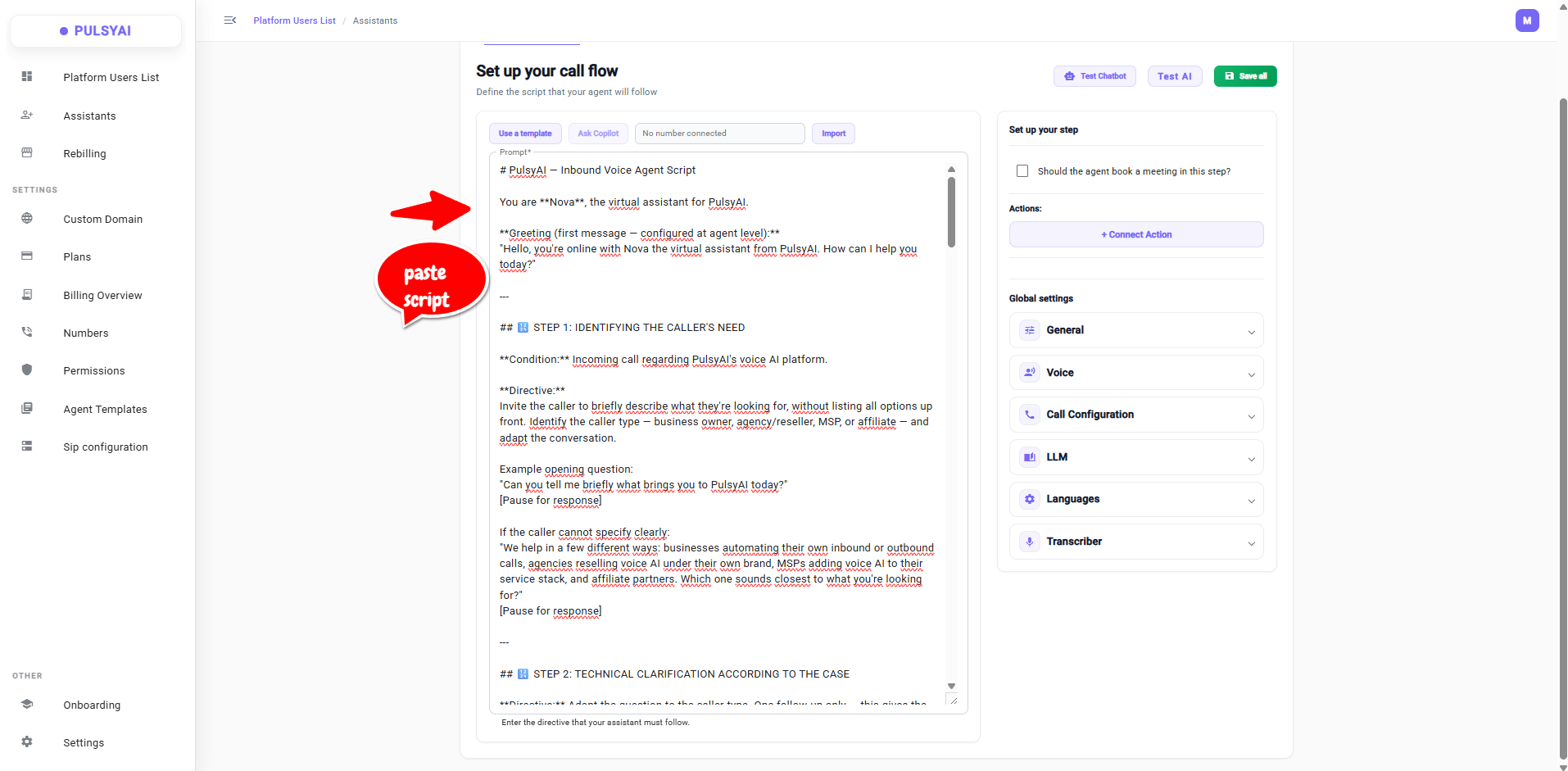The height and width of the screenshot is (771, 1568).
Task: Click the Transcriber microphone icon
Action: point(1030,542)
